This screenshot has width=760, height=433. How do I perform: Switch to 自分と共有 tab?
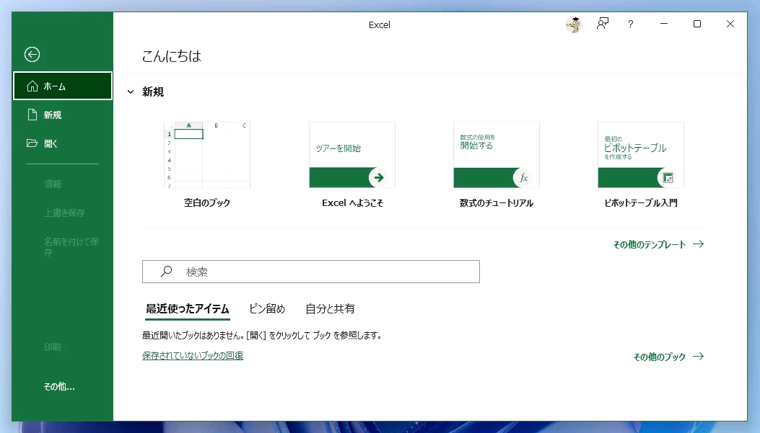pyautogui.click(x=330, y=309)
